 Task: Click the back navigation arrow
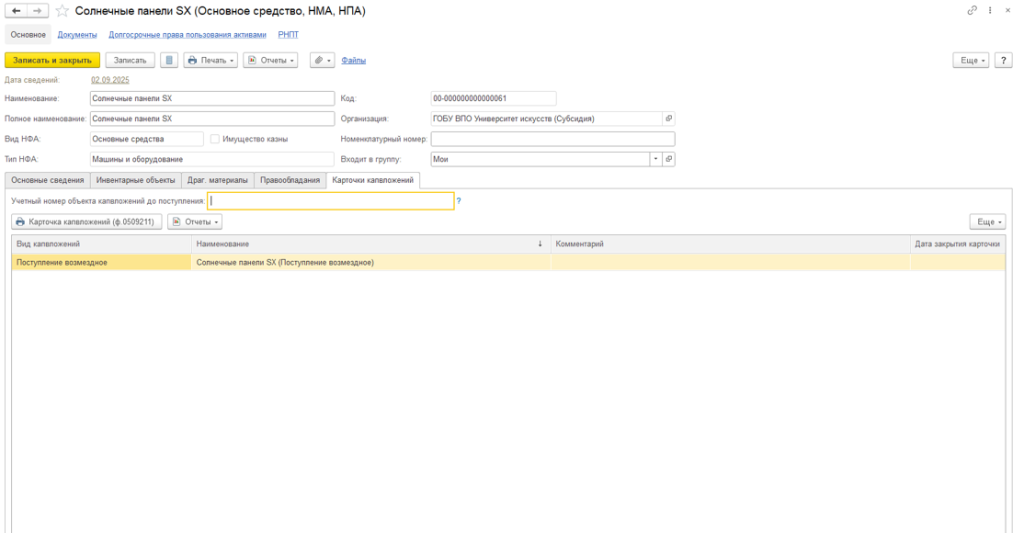(16, 11)
